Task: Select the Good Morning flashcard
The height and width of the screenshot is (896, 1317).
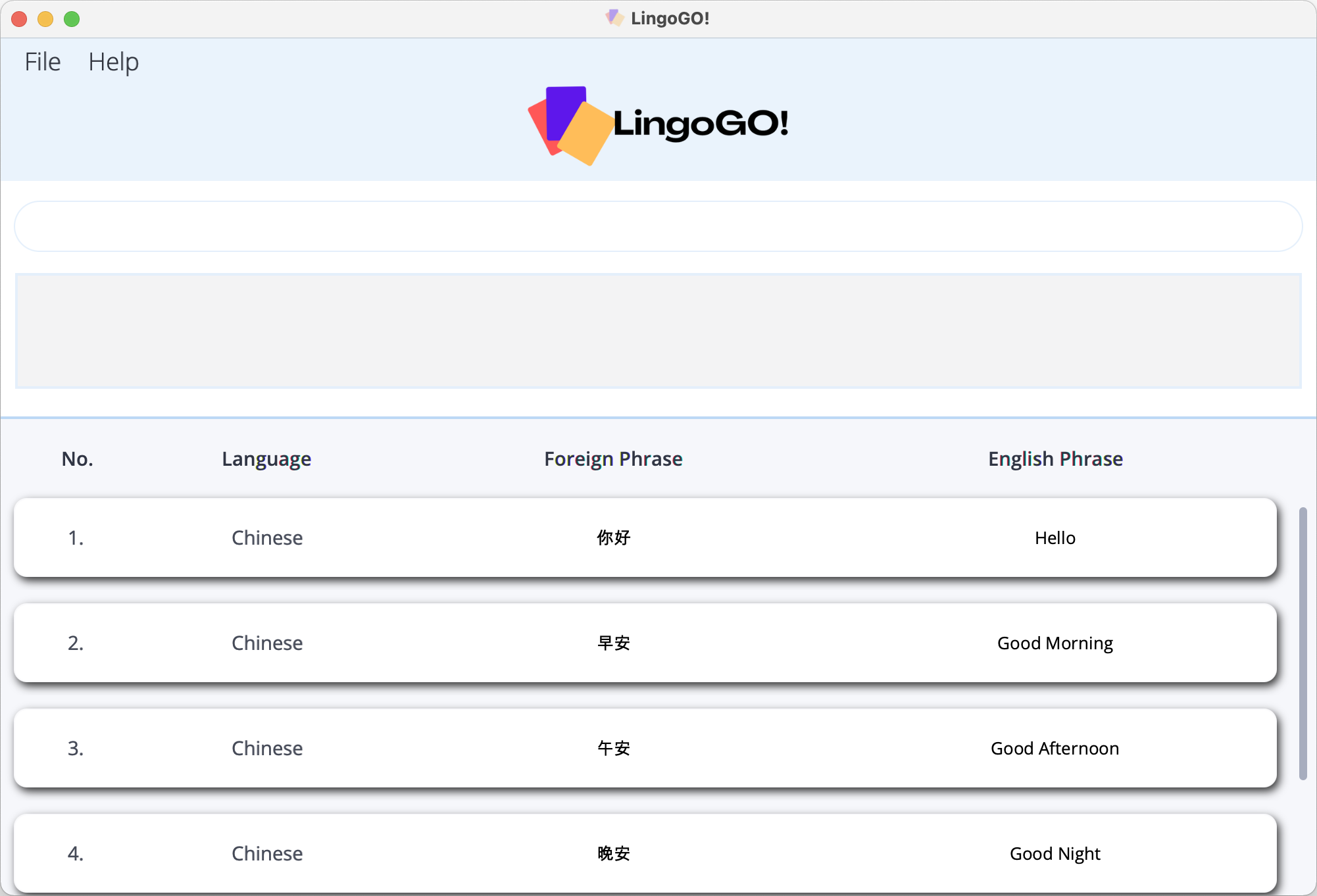Action: click(645, 643)
